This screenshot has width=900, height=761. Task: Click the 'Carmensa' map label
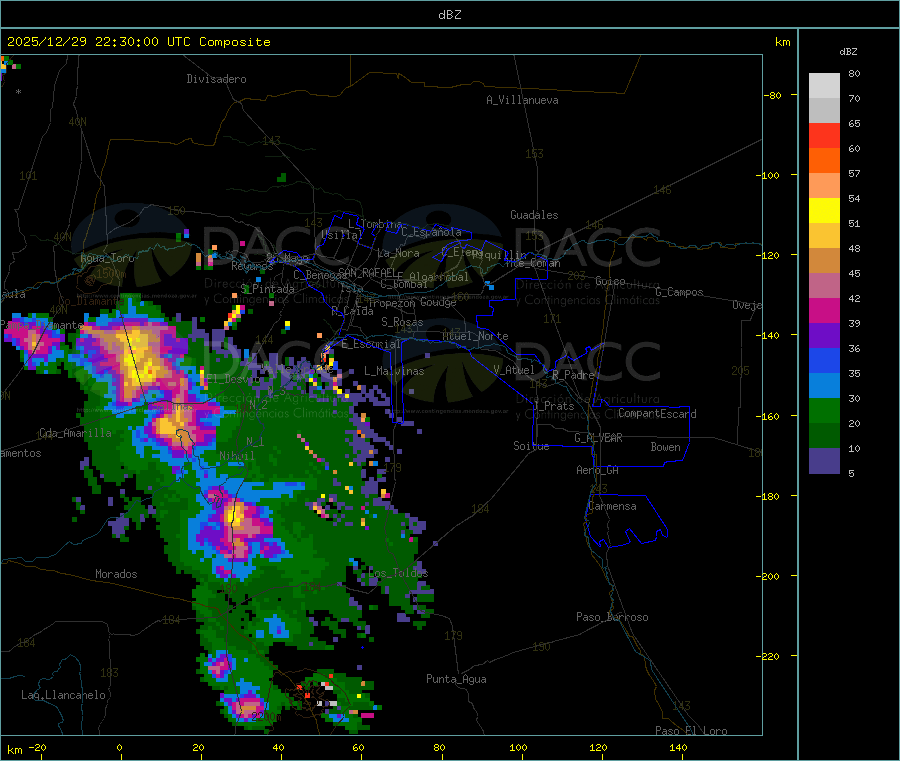tap(612, 506)
